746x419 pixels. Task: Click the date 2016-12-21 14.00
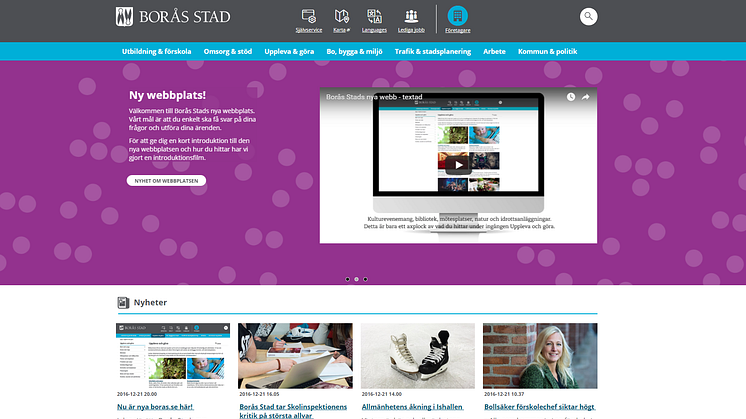click(382, 394)
